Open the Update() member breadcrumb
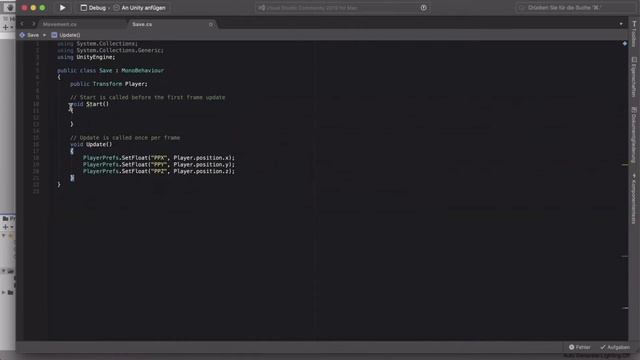Screen dimensions: 640x360 pos(66,35)
